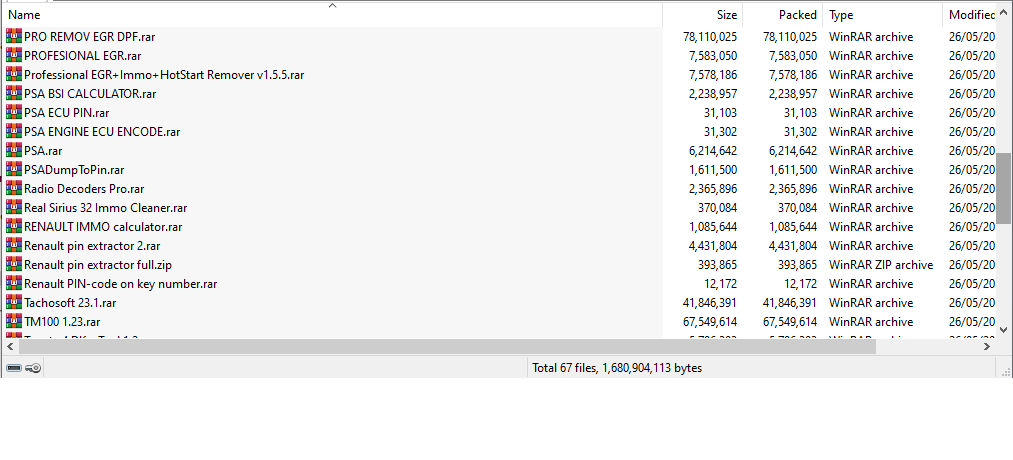Select the TM100 1.23.rar file name
This screenshot has width=1013, height=460.
pos(62,322)
